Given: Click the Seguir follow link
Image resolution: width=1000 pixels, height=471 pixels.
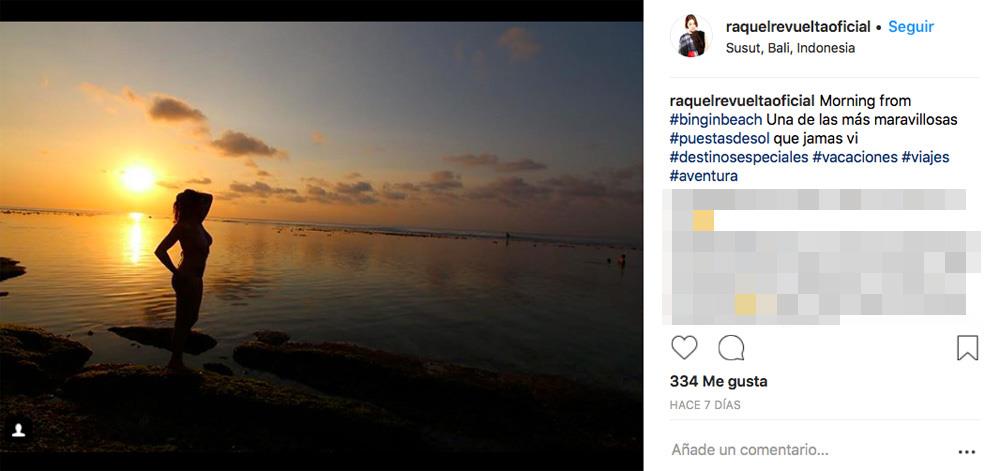Looking at the screenshot, I should point(910,27).
